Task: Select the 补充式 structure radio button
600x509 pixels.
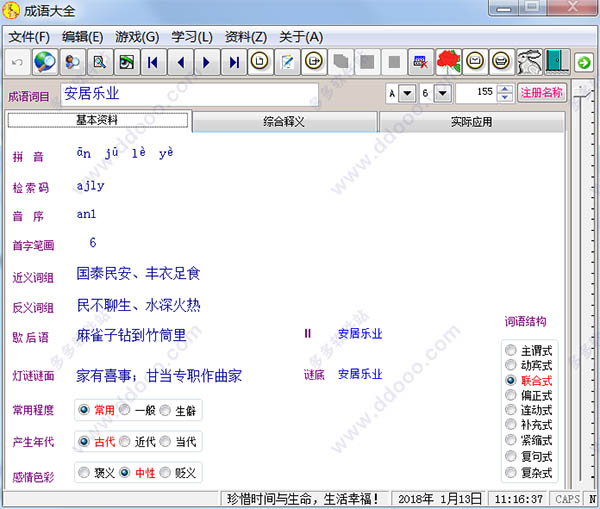Action: pyautogui.click(x=510, y=424)
